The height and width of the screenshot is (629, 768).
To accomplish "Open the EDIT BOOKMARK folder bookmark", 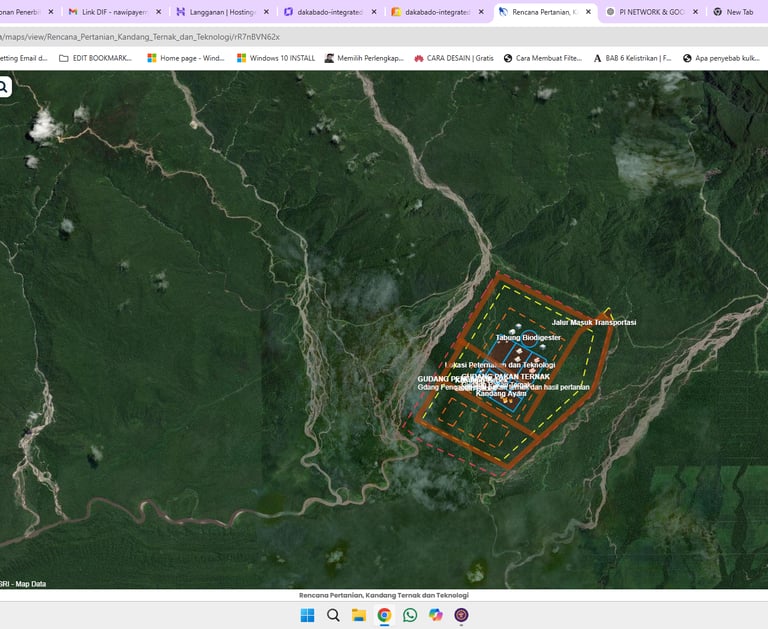I will coord(96,58).
